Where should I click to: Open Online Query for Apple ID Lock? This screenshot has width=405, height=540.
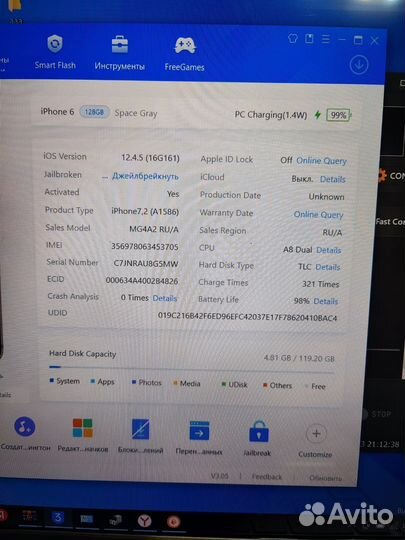point(321,161)
